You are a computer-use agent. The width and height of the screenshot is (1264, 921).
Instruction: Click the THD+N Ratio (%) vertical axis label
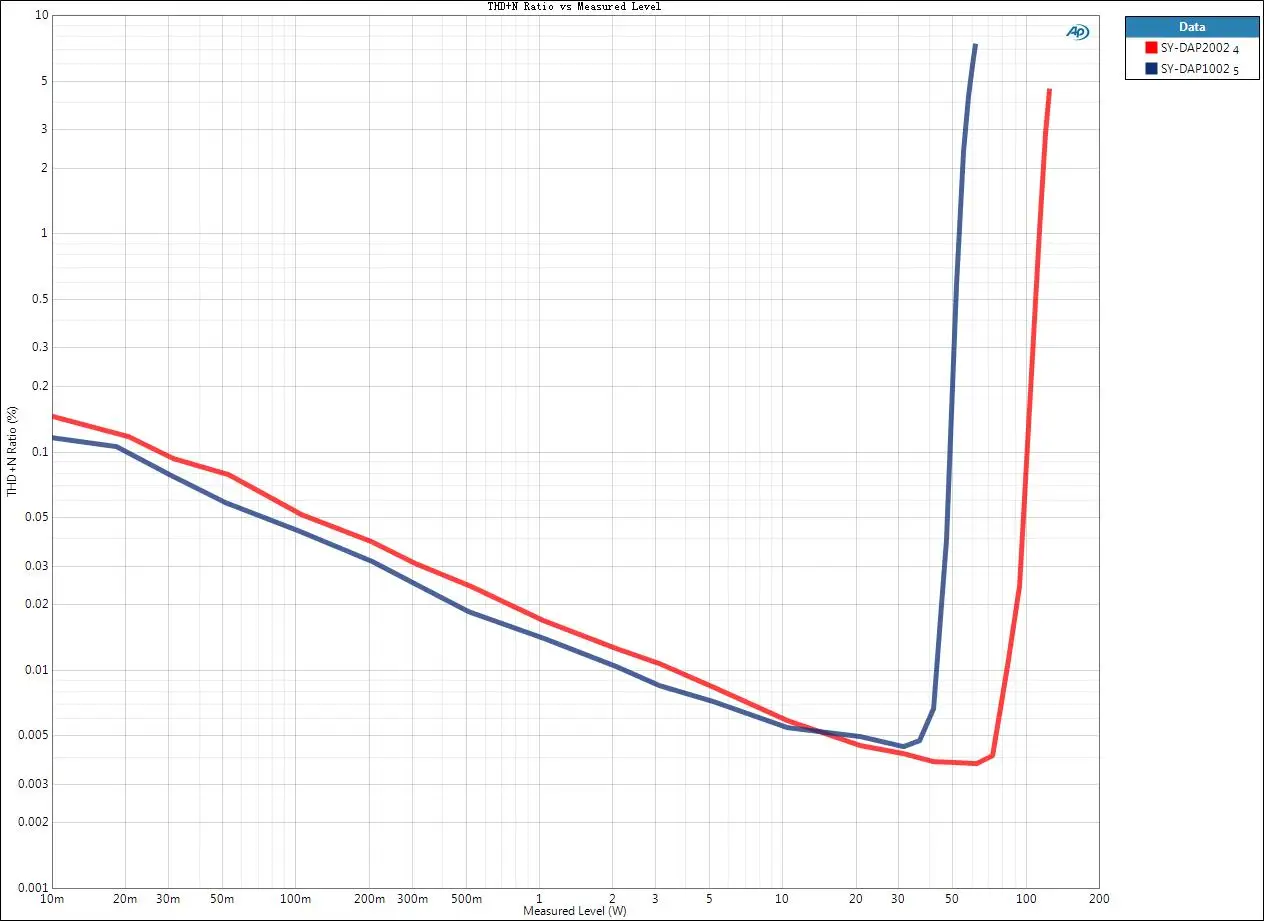click(x=12, y=451)
